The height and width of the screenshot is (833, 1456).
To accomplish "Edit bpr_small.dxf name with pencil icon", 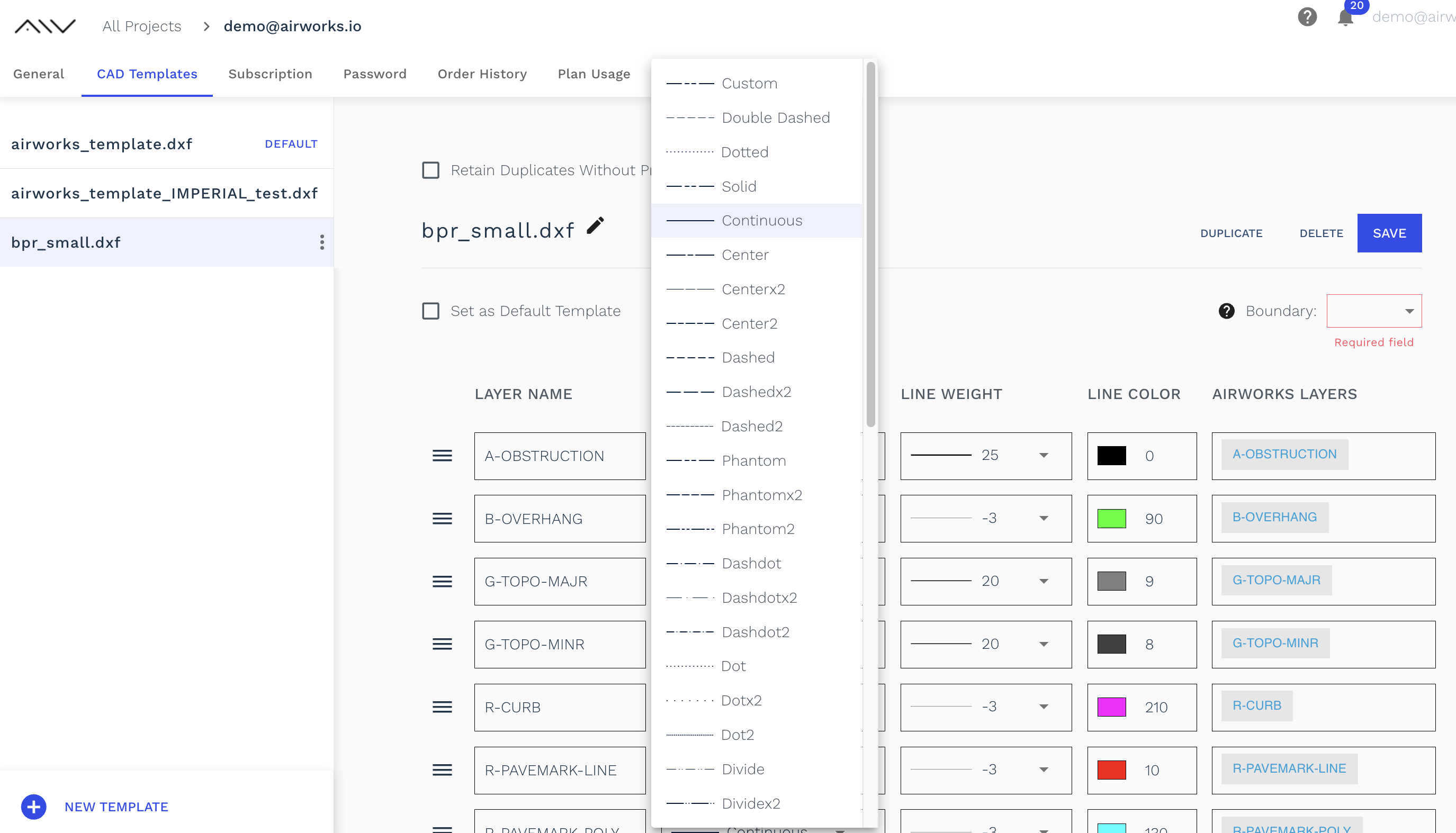I will (x=595, y=225).
